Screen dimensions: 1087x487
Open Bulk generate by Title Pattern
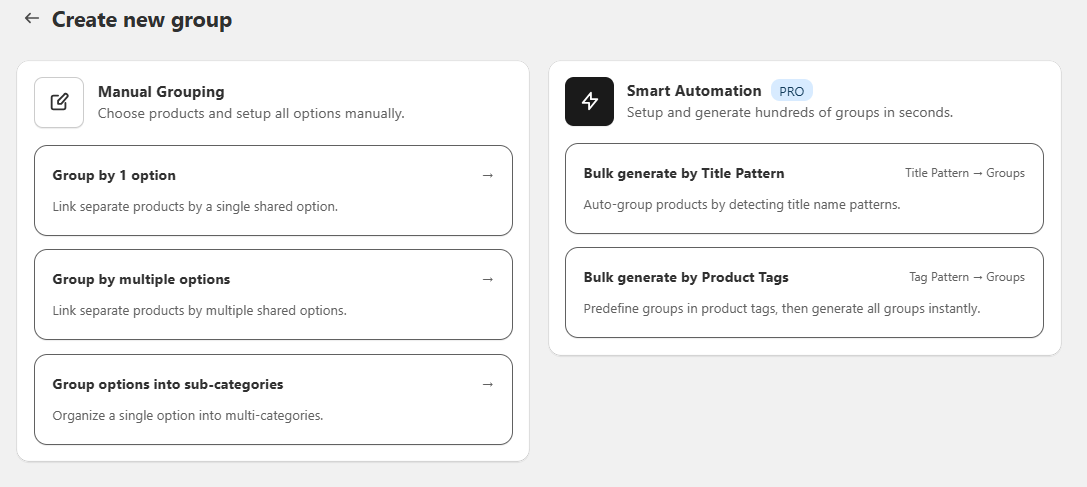click(x=684, y=173)
